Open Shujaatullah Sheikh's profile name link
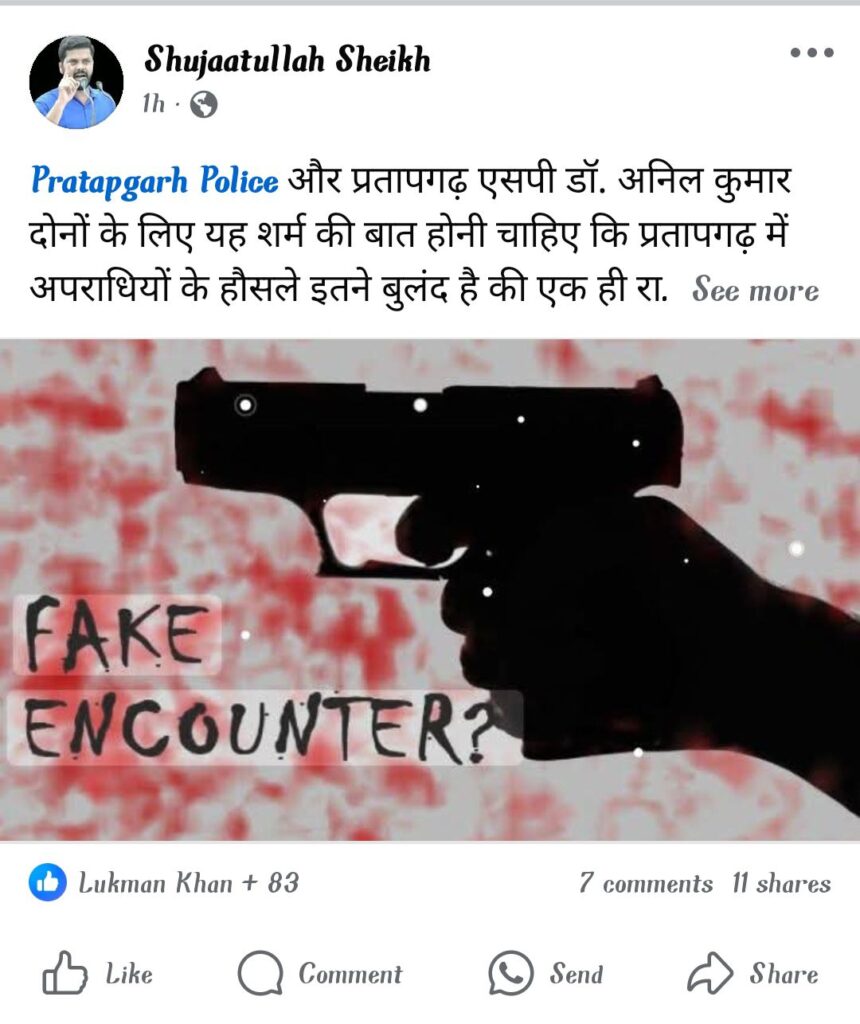The height and width of the screenshot is (1024, 860). pos(287,59)
